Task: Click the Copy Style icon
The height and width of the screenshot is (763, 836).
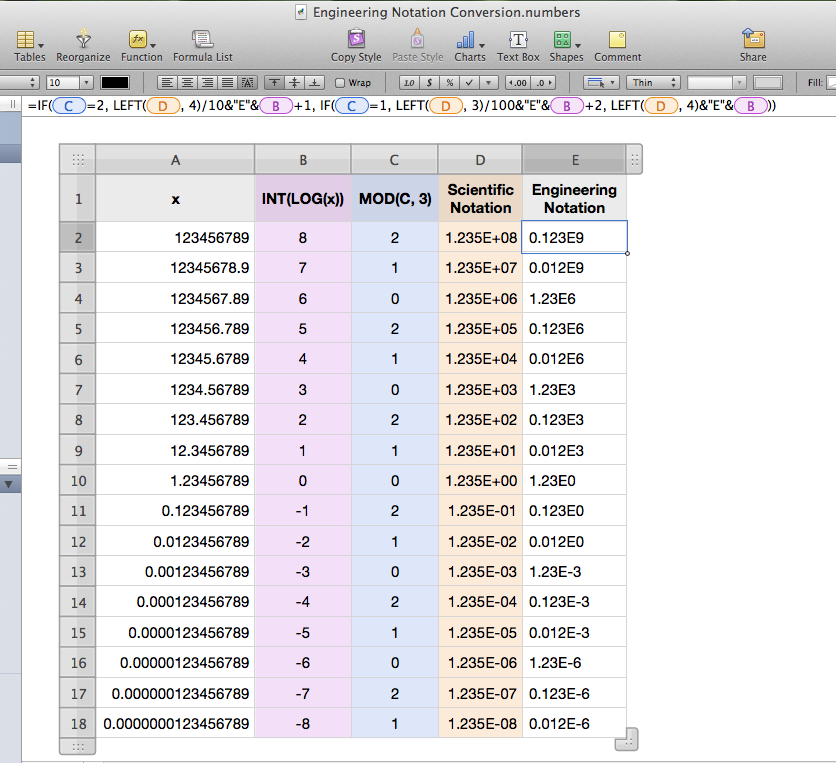Action: click(x=356, y=40)
